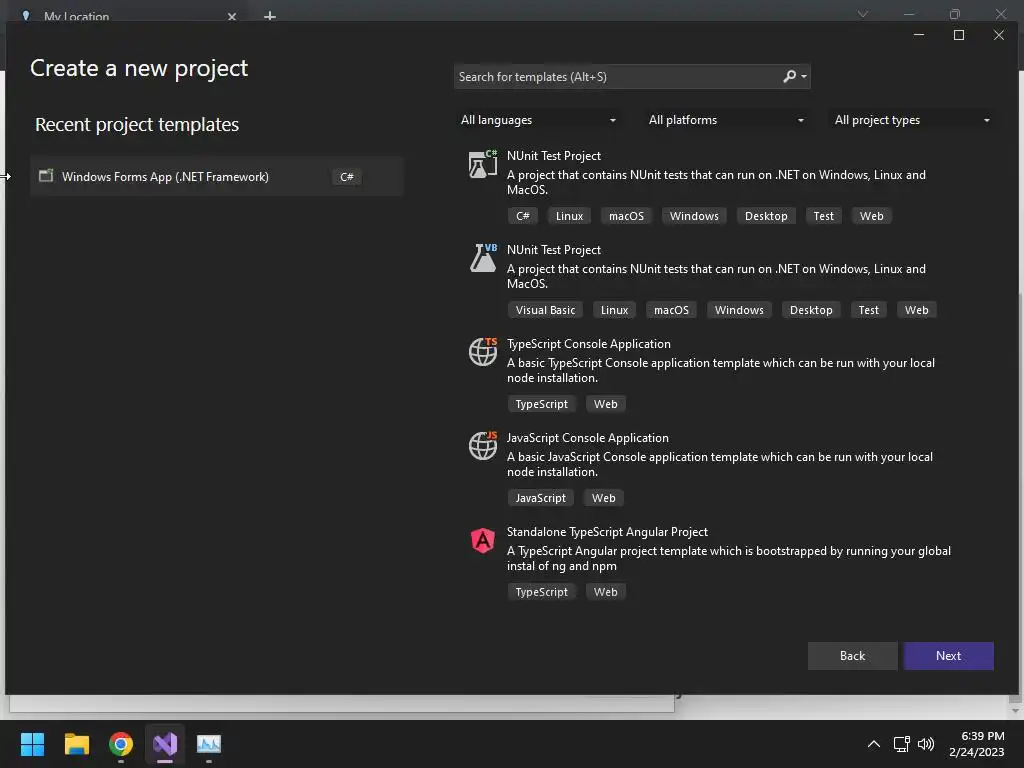The height and width of the screenshot is (768, 1024).
Task: Minimize the Create a new project dialog
Action: [919, 35]
